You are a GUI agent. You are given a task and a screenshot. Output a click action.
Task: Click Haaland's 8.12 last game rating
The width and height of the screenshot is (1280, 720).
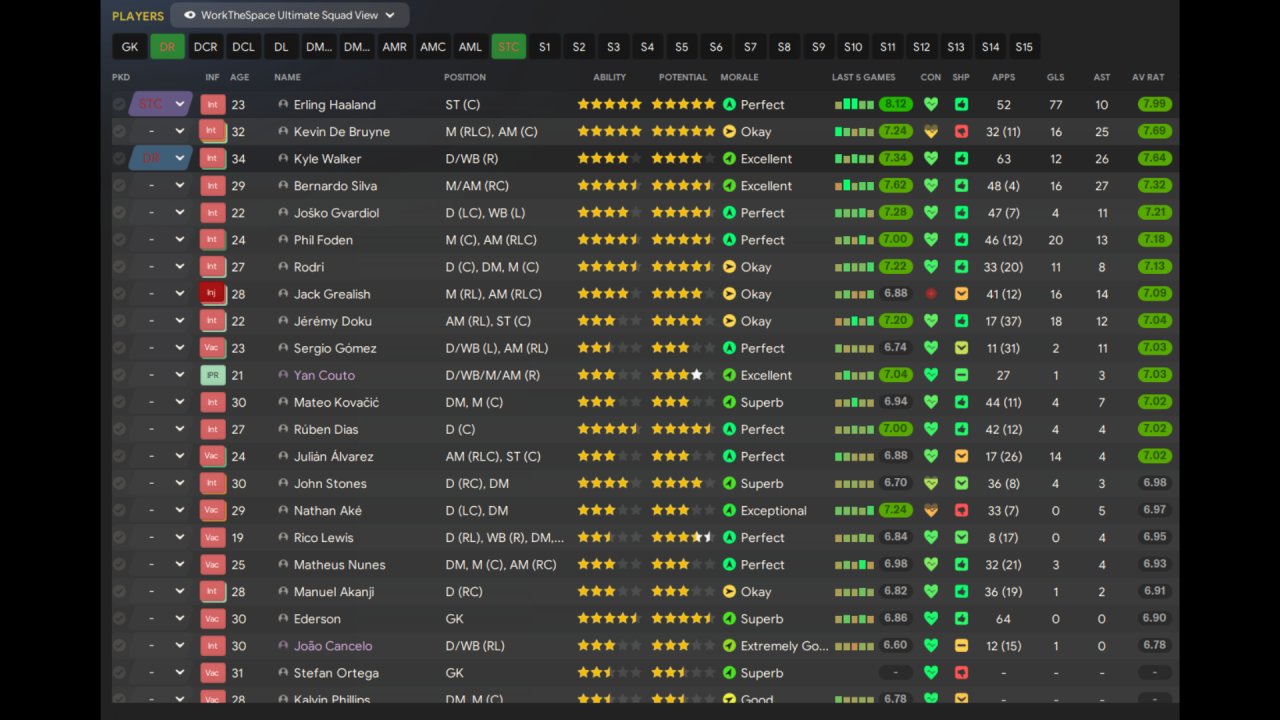896,104
